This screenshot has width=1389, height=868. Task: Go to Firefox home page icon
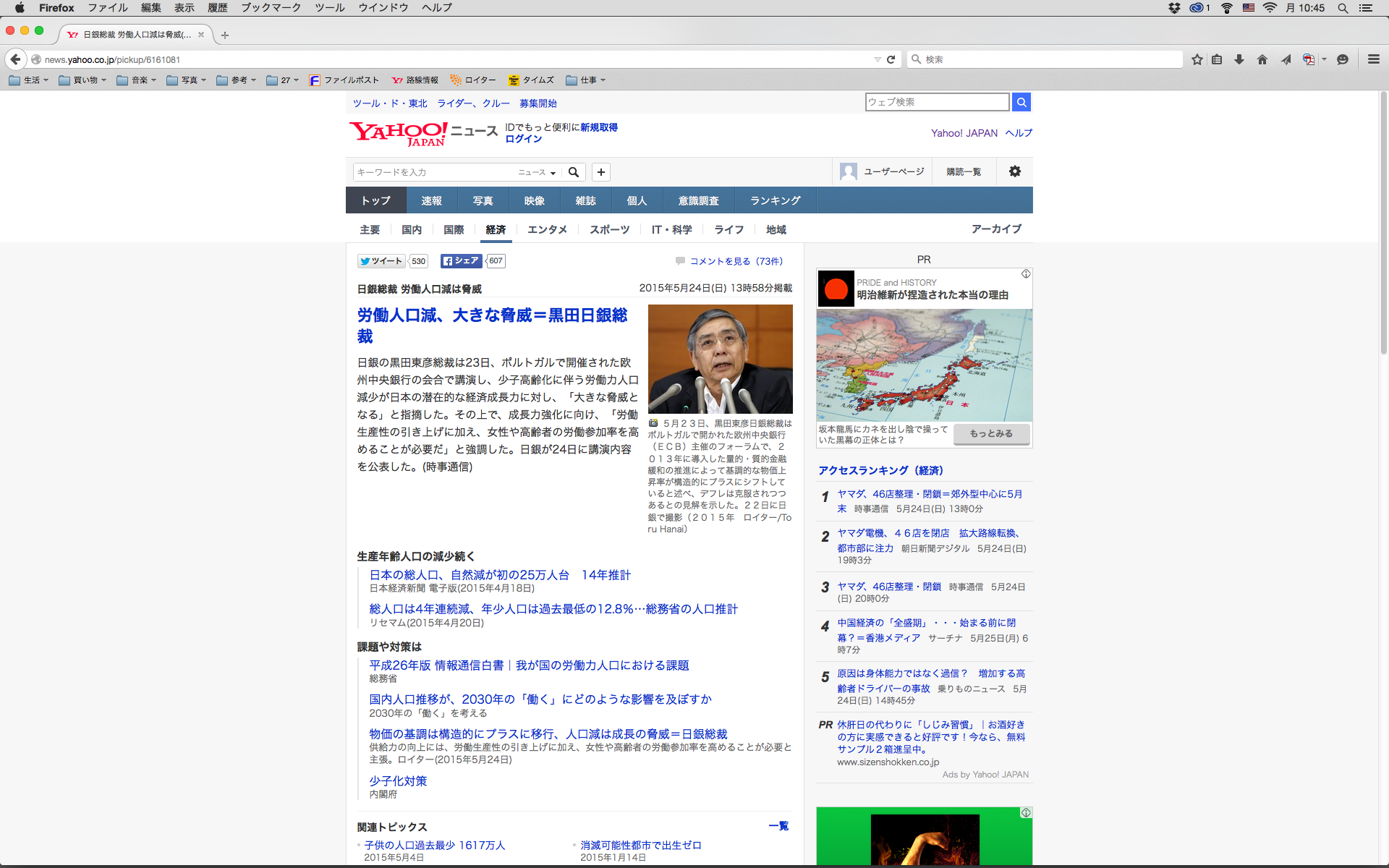(1262, 59)
